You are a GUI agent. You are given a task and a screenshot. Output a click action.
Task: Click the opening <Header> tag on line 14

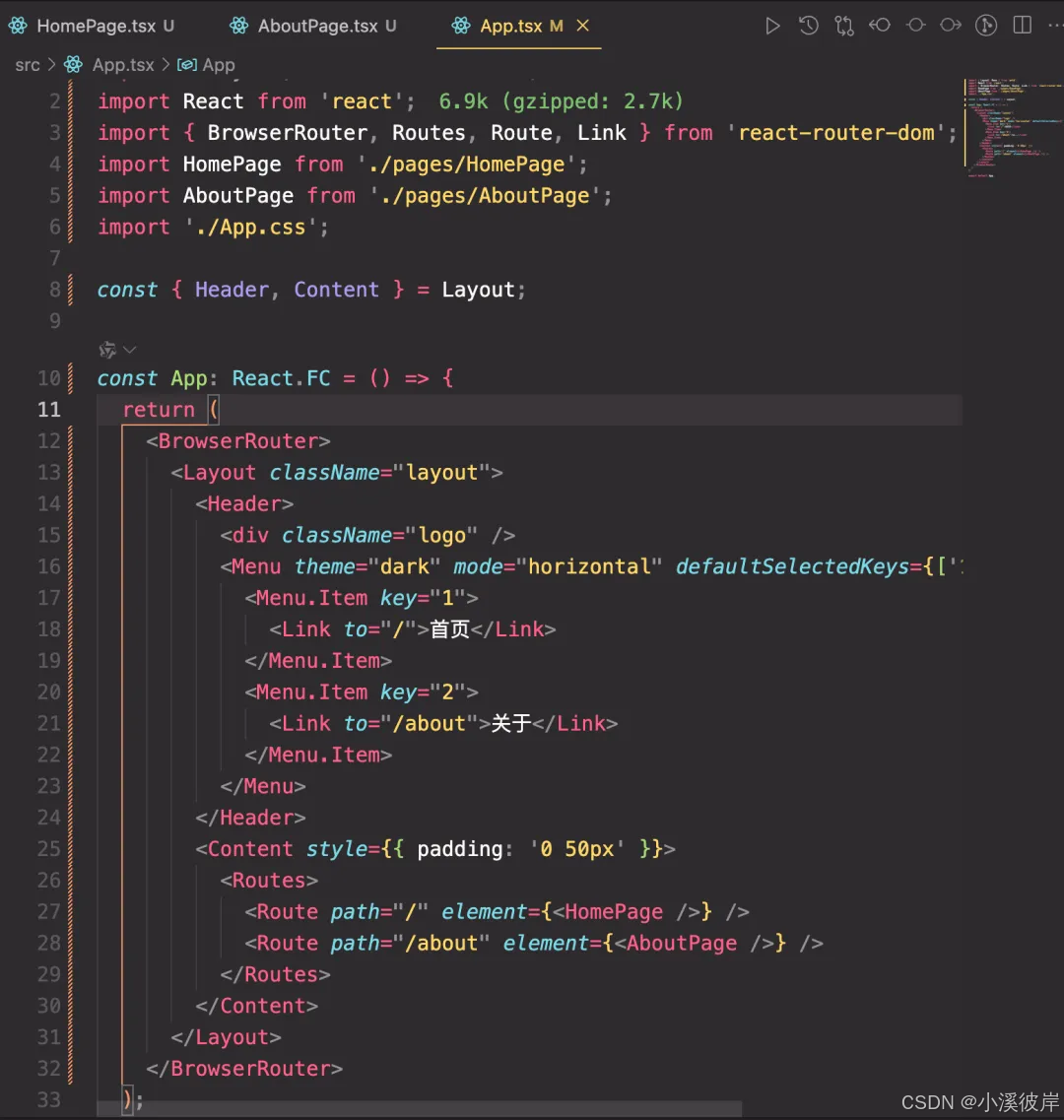244,503
